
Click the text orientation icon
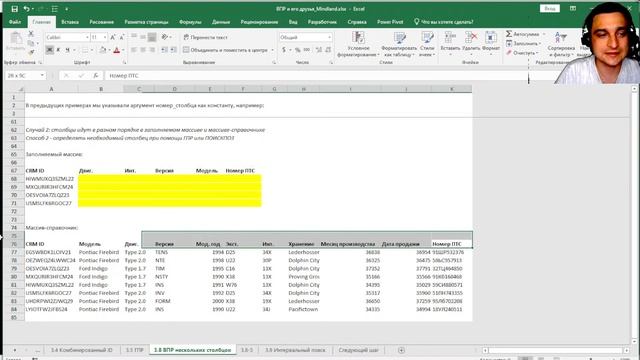165,37
